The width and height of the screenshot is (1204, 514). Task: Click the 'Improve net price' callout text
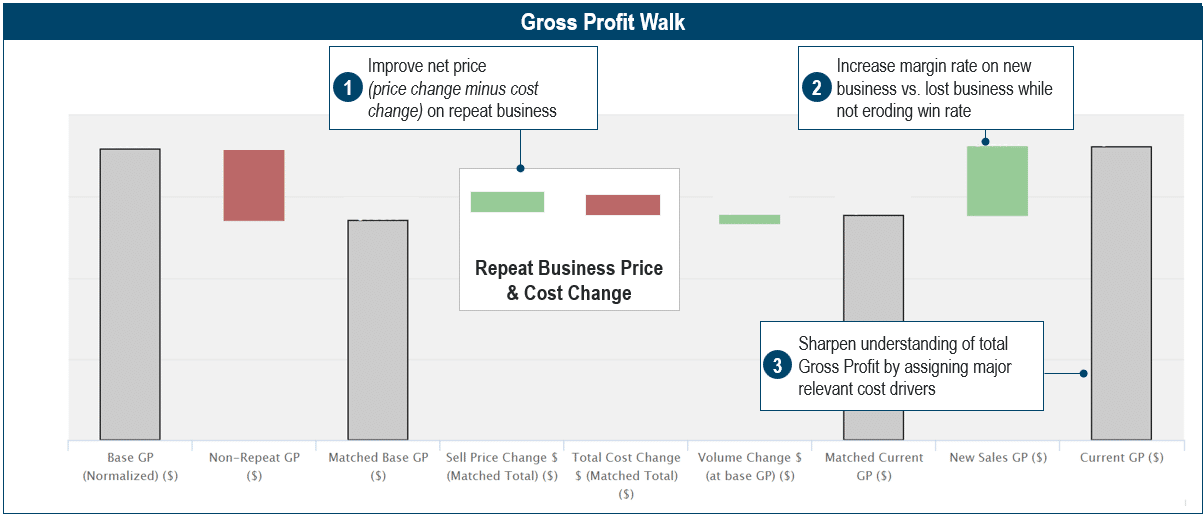pos(463,88)
